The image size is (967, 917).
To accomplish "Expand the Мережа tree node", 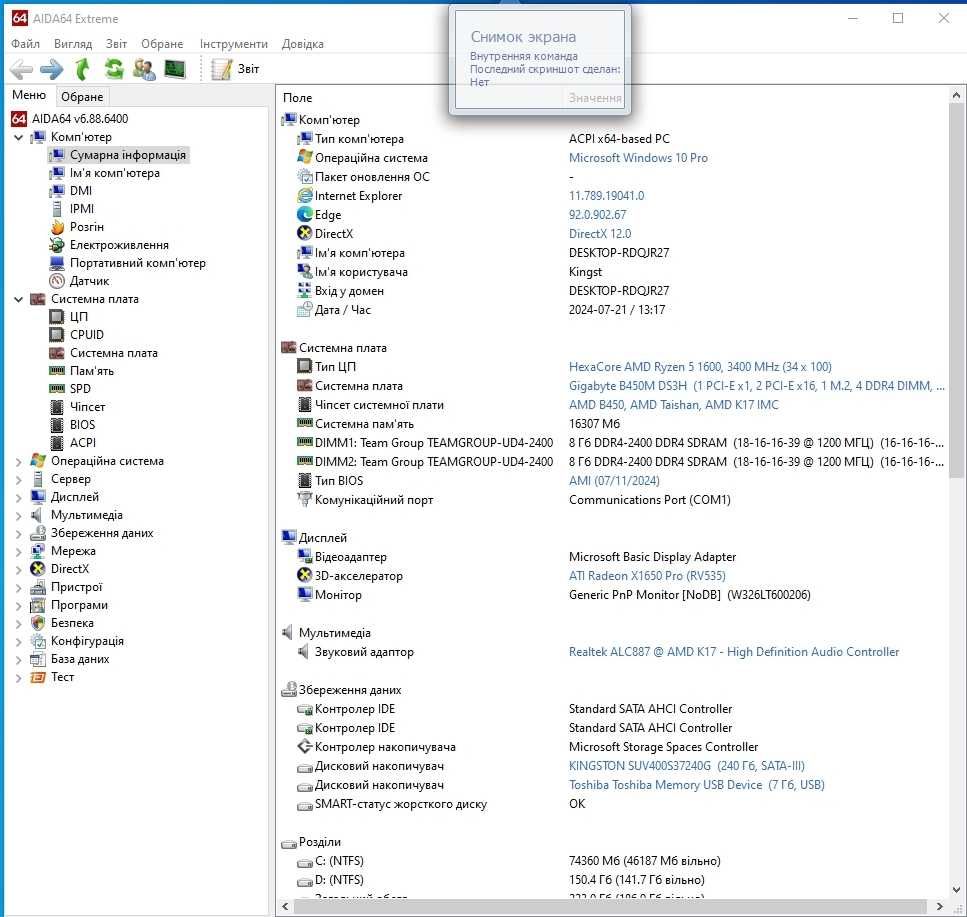I will point(19,551).
